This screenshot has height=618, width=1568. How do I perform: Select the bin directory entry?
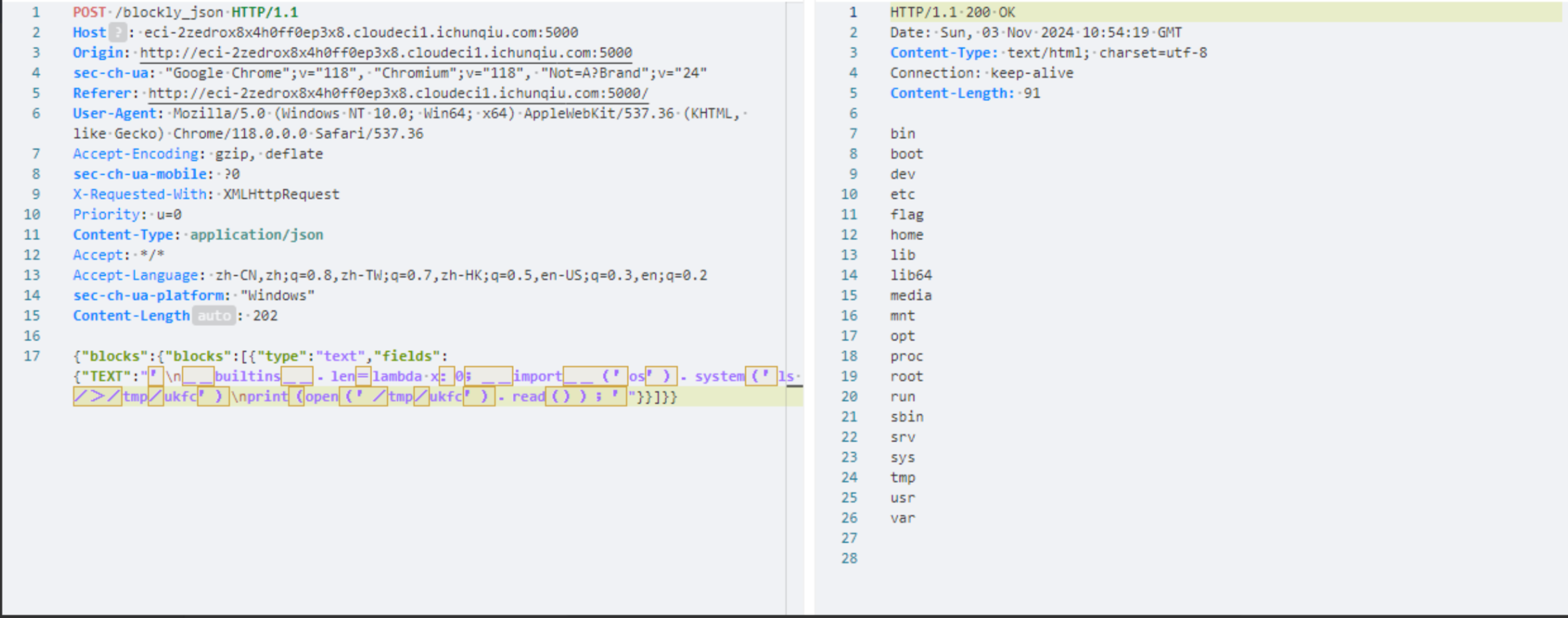tap(903, 134)
